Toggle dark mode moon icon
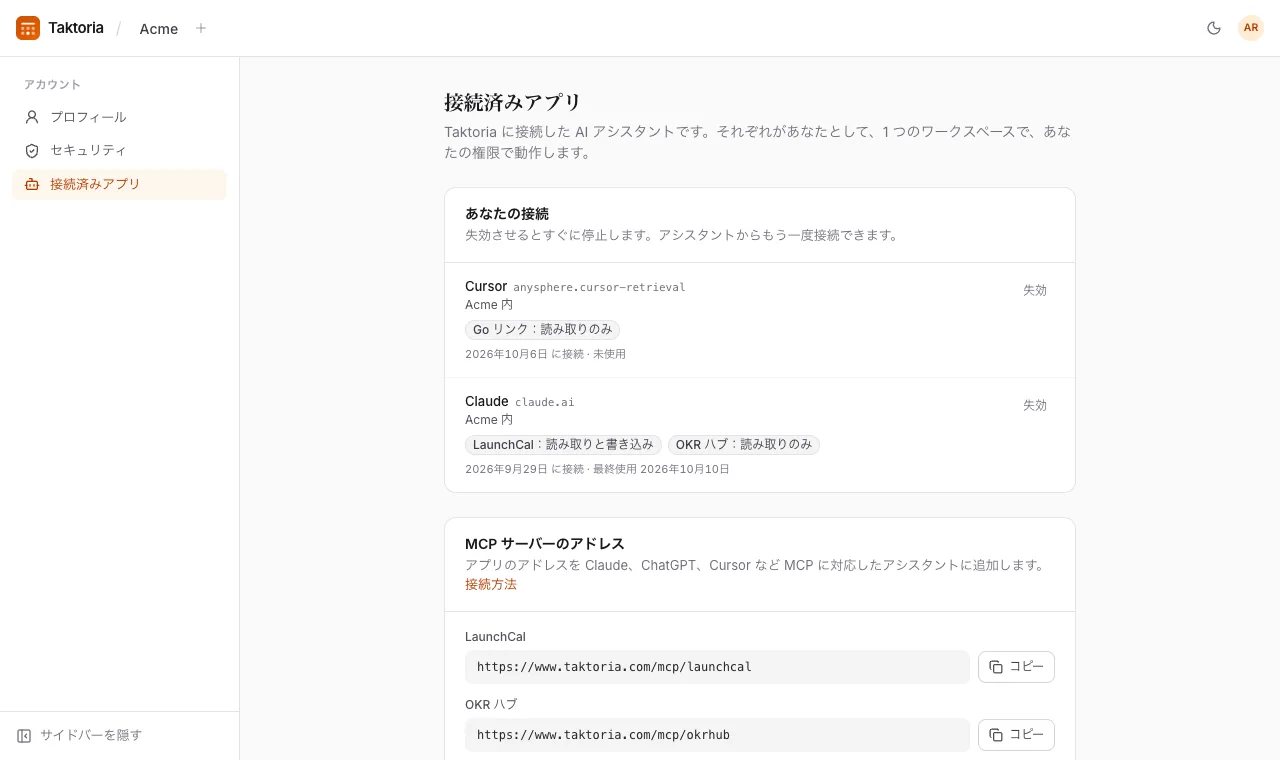The width and height of the screenshot is (1280, 760). point(1214,28)
